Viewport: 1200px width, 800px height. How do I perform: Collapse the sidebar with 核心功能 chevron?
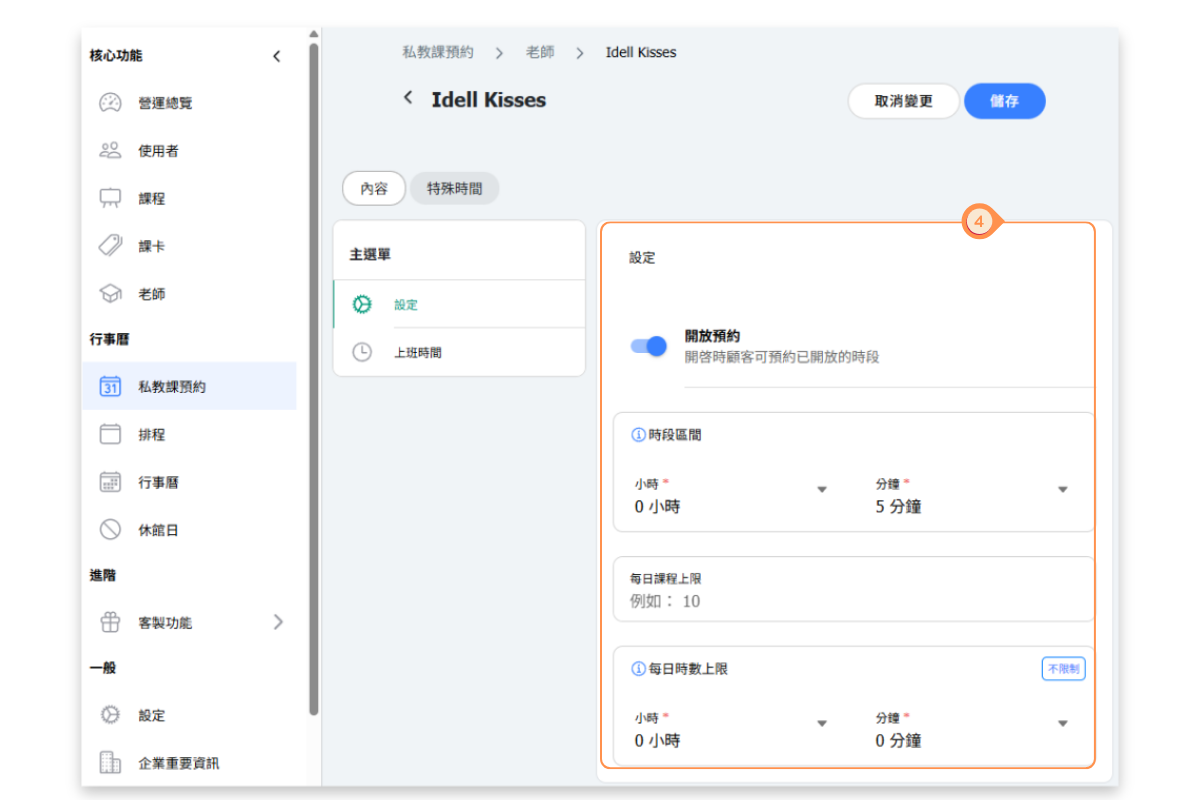(x=277, y=57)
